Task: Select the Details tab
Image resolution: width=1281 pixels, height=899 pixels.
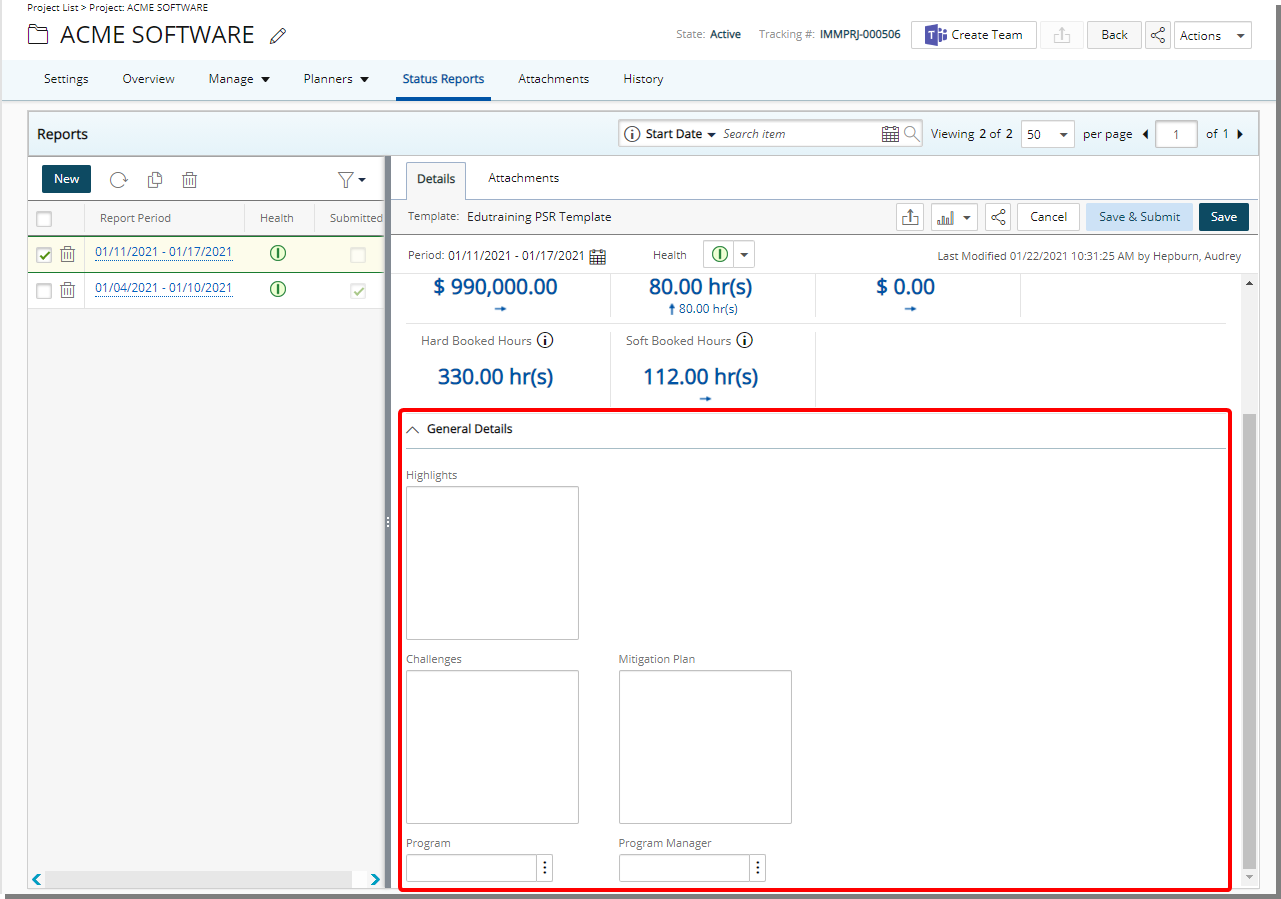Action: 436,179
